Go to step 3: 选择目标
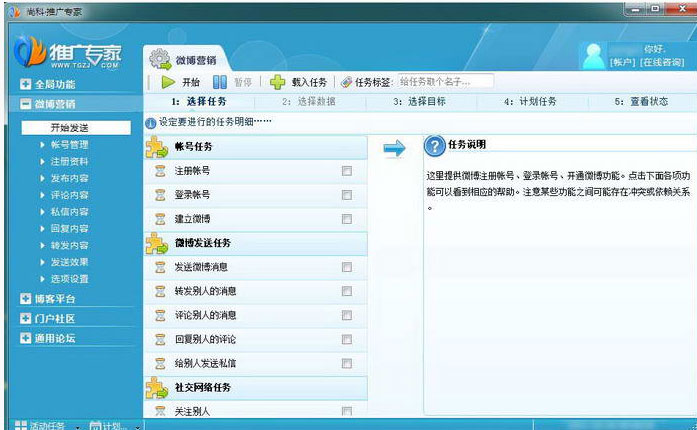The height and width of the screenshot is (430, 697). point(420,101)
